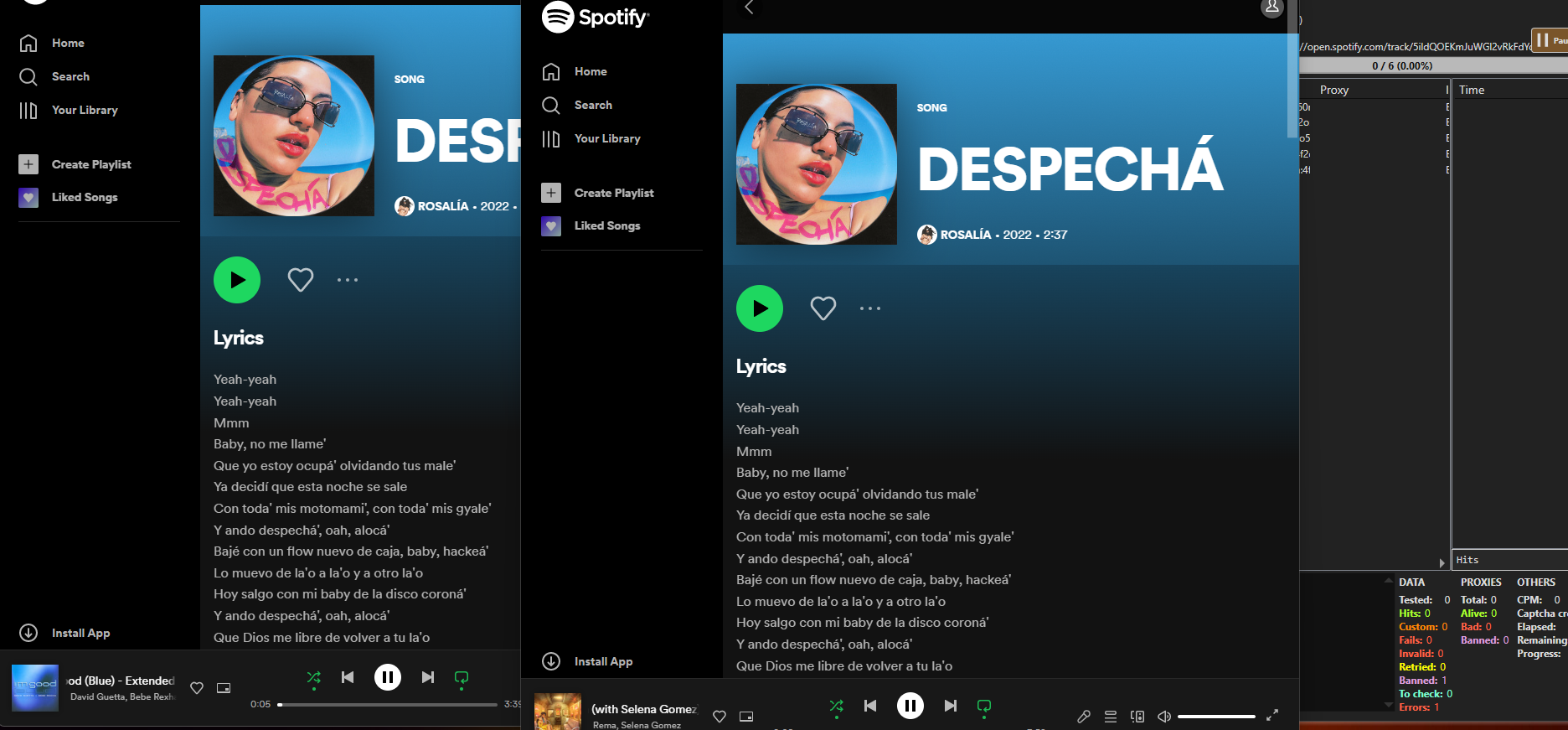Like DESPECHÁ using the large heart, front window
Screen dimensions: 1568x730
point(823,308)
